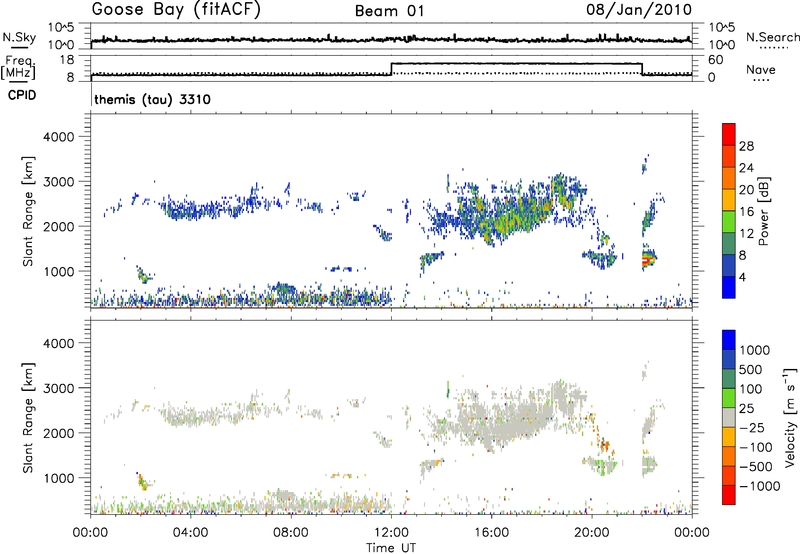Viewport: 800px width, 554px height.
Task: Select the 'Beam 01' heading
Action: [389, 11]
